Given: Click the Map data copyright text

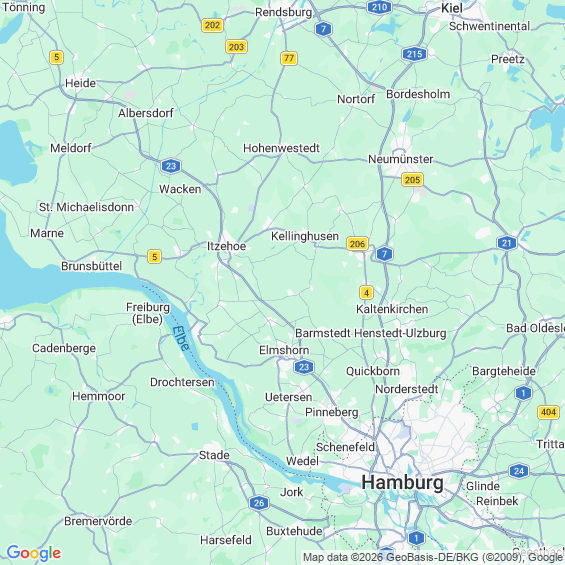Looking at the screenshot, I should coord(433,557).
